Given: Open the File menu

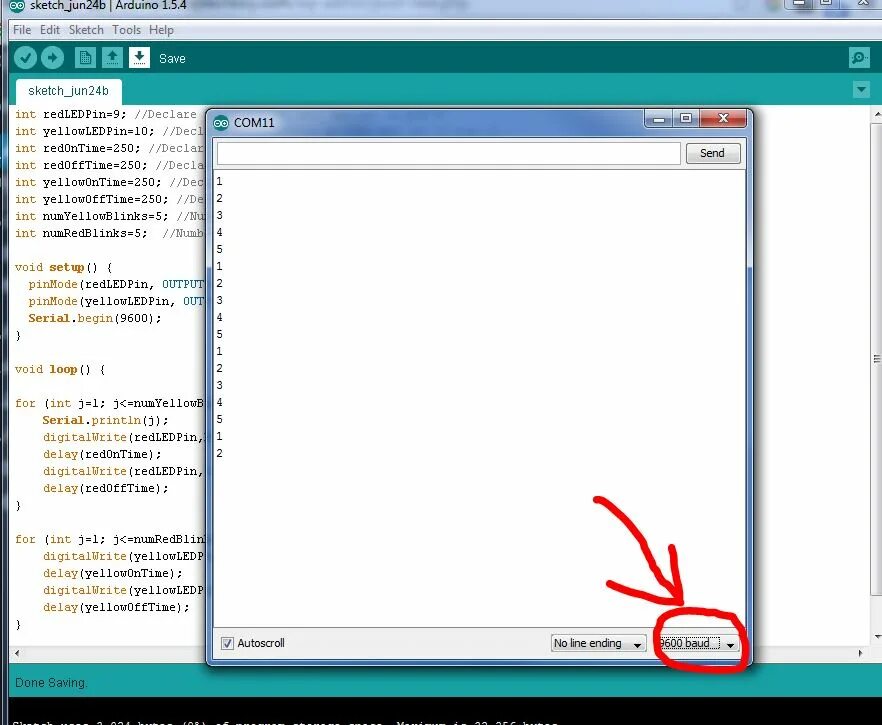Looking at the screenshot, I should click(22, 30).
